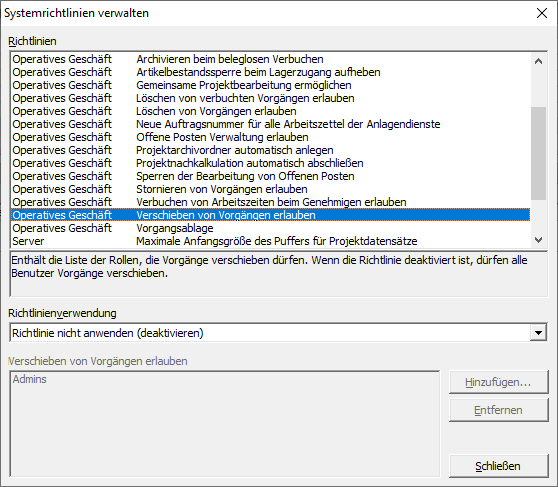Select 'Archivieren beim beleglosen Verbuchen' policy
This screenshot has width=558, height=487.
coord(270,59)
